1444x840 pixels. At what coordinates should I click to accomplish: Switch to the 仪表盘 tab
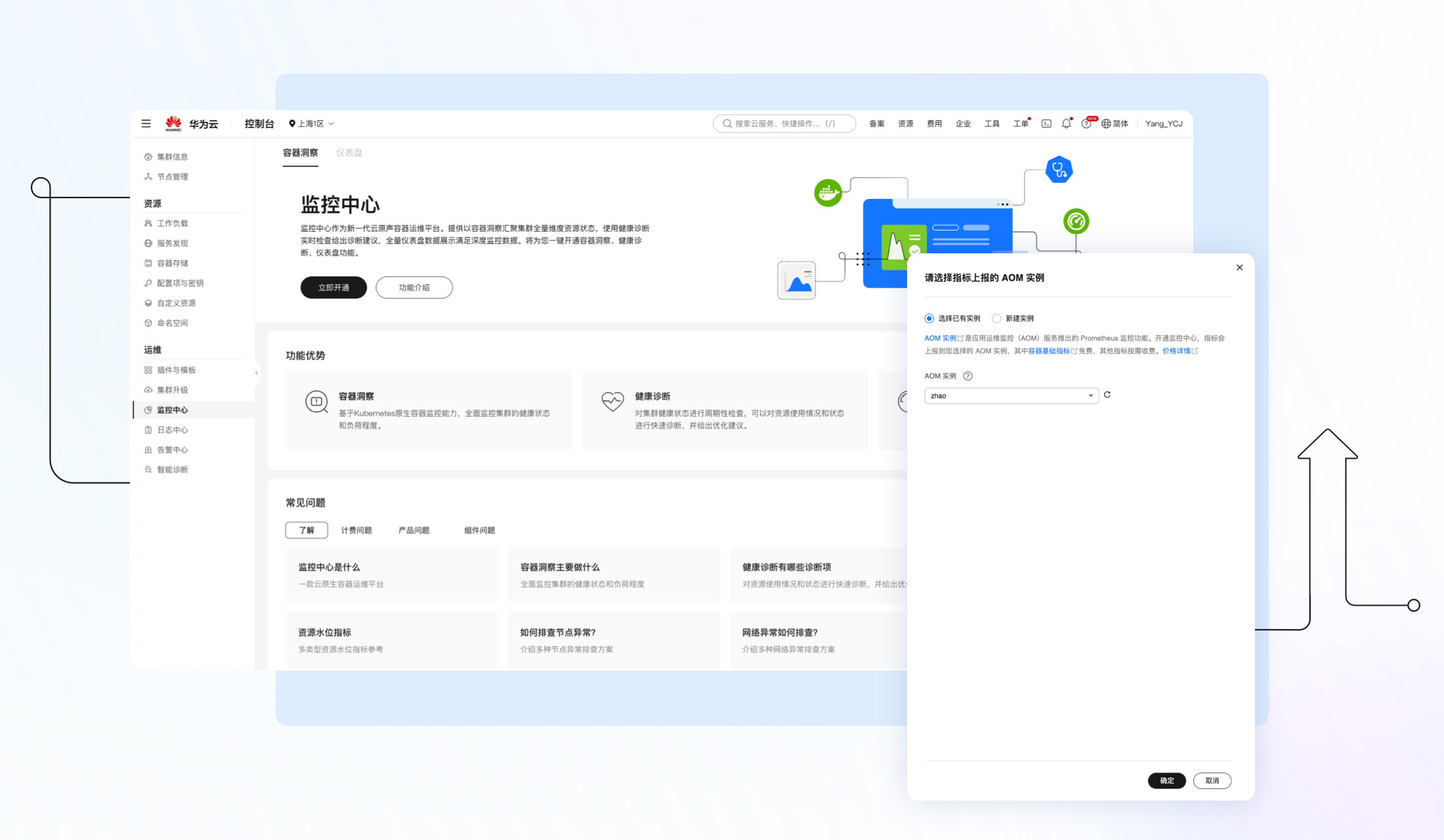pos(349,153)
